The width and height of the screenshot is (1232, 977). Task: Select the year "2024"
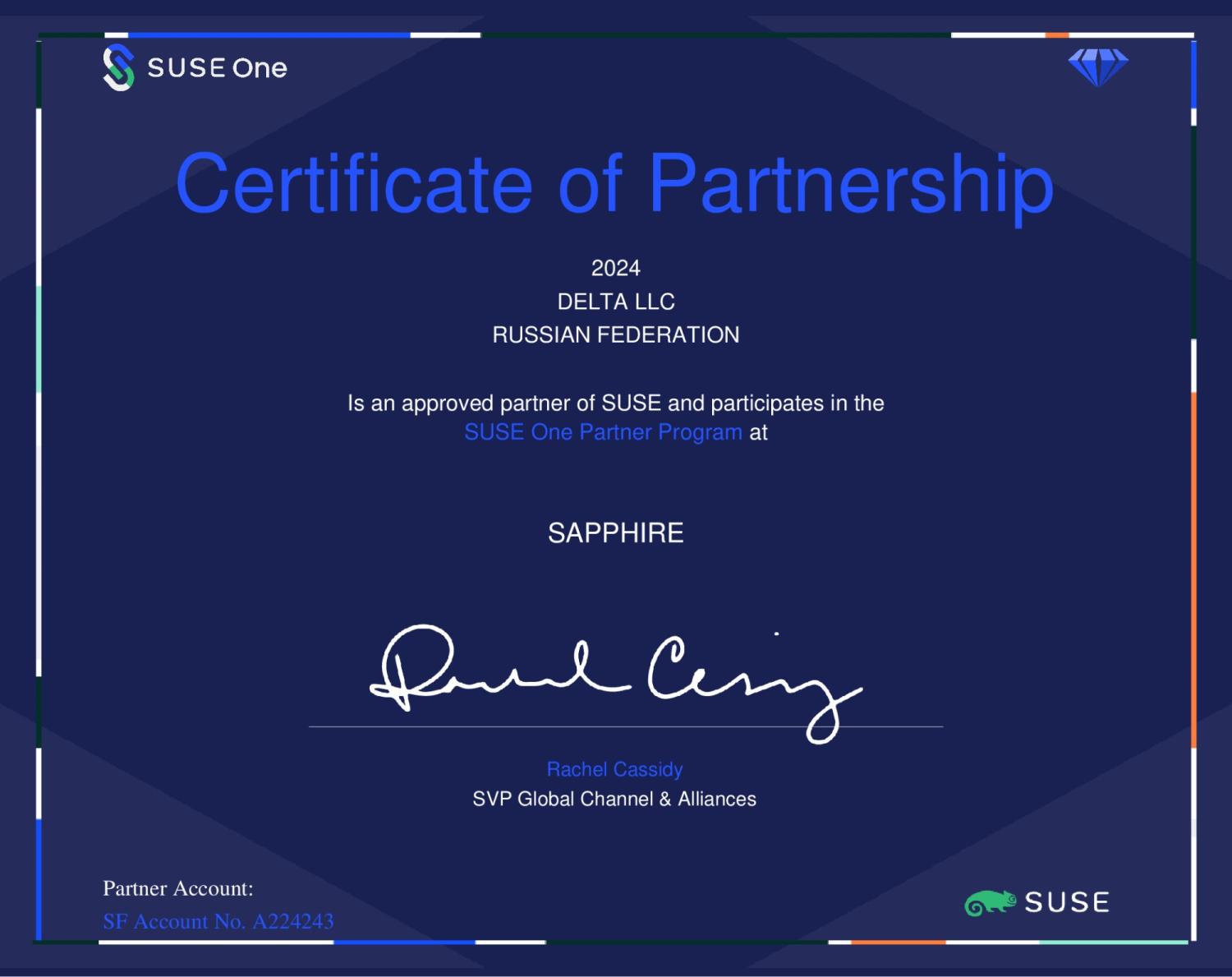[616, 268]
